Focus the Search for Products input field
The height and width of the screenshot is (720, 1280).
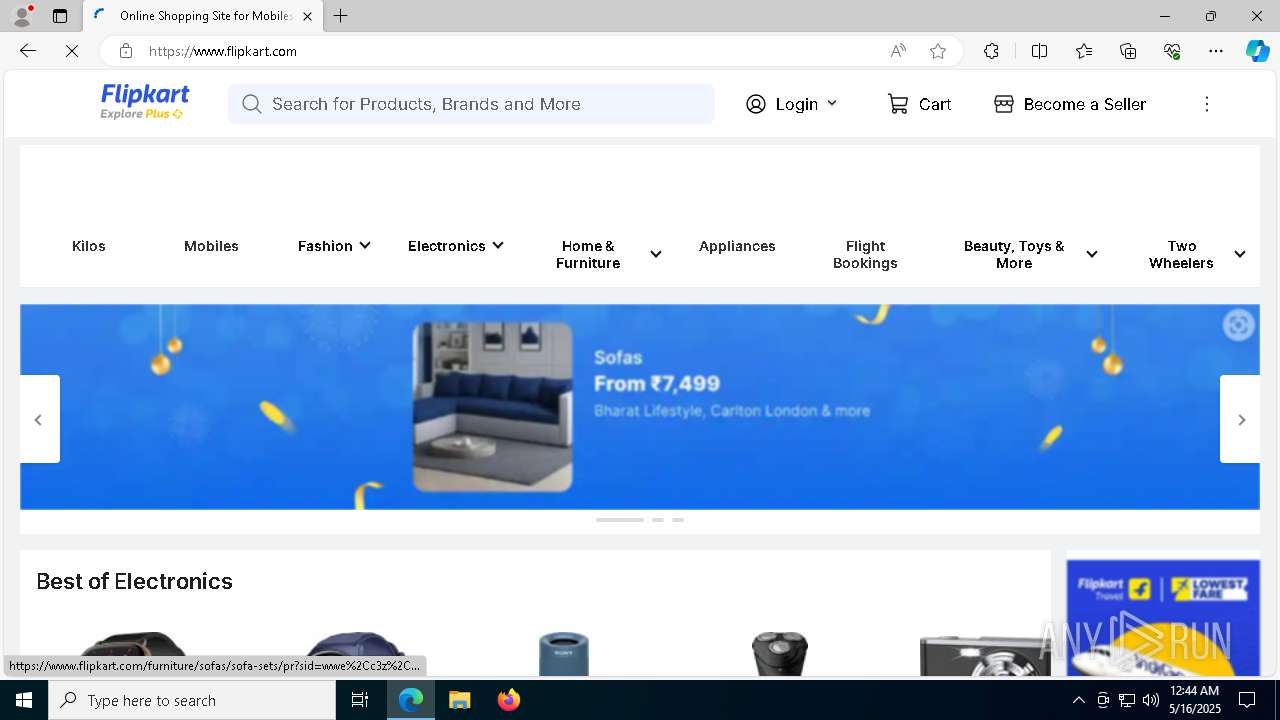pyautogui.click(x=471, y=104)
